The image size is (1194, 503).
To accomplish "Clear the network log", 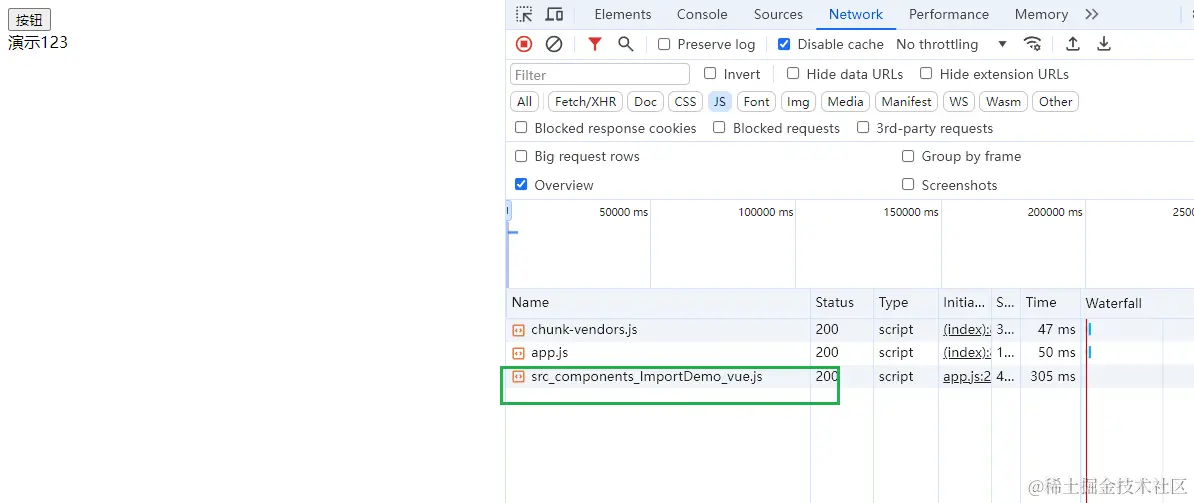I will click(x=554, y=44).
